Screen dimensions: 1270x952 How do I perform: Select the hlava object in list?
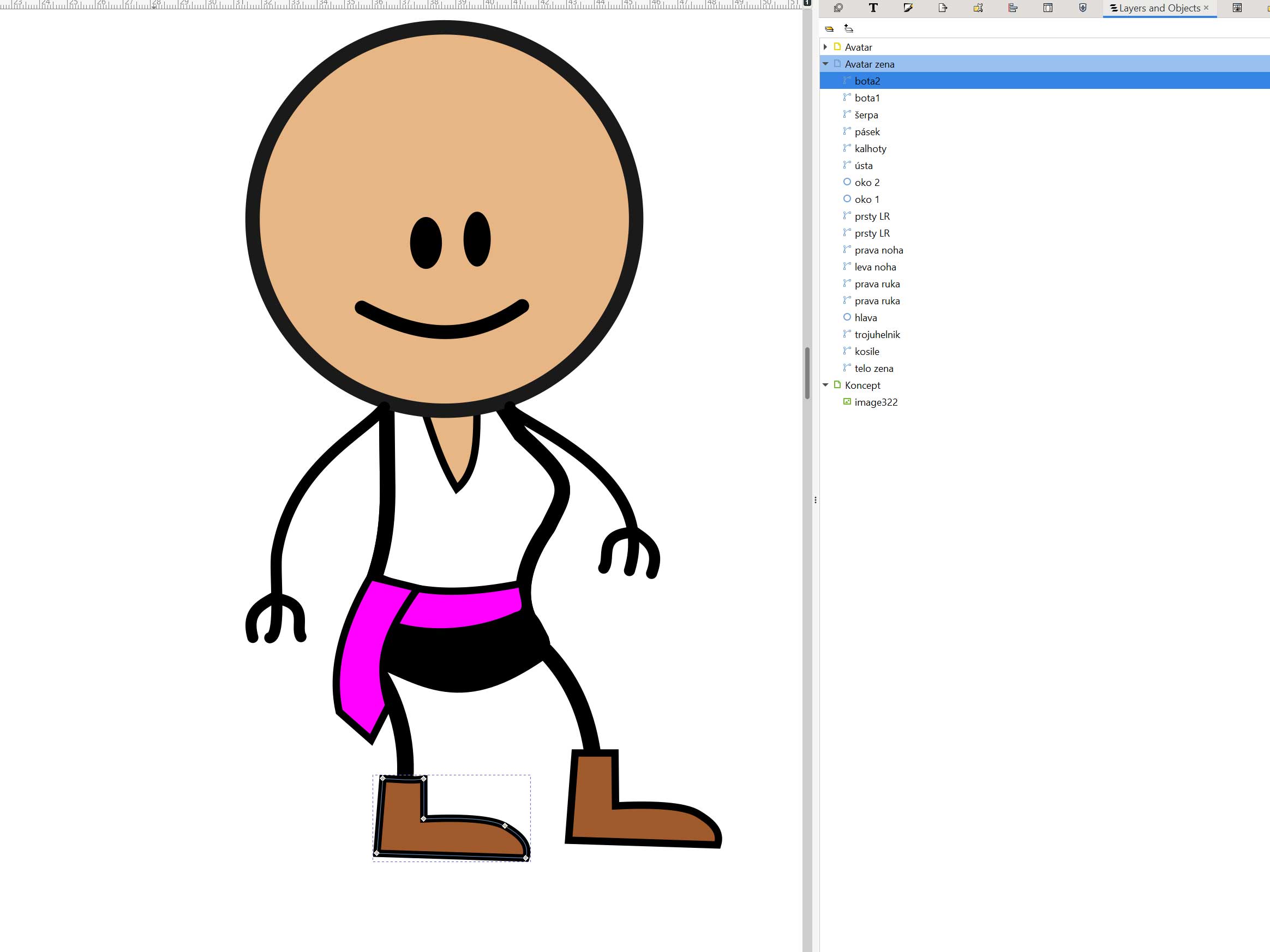865,318
